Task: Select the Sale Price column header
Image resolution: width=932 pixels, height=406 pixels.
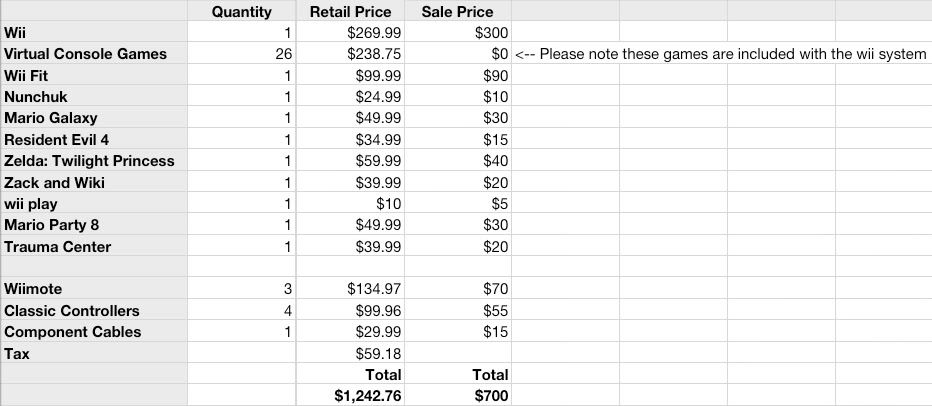Action: (x=458, y=11)
